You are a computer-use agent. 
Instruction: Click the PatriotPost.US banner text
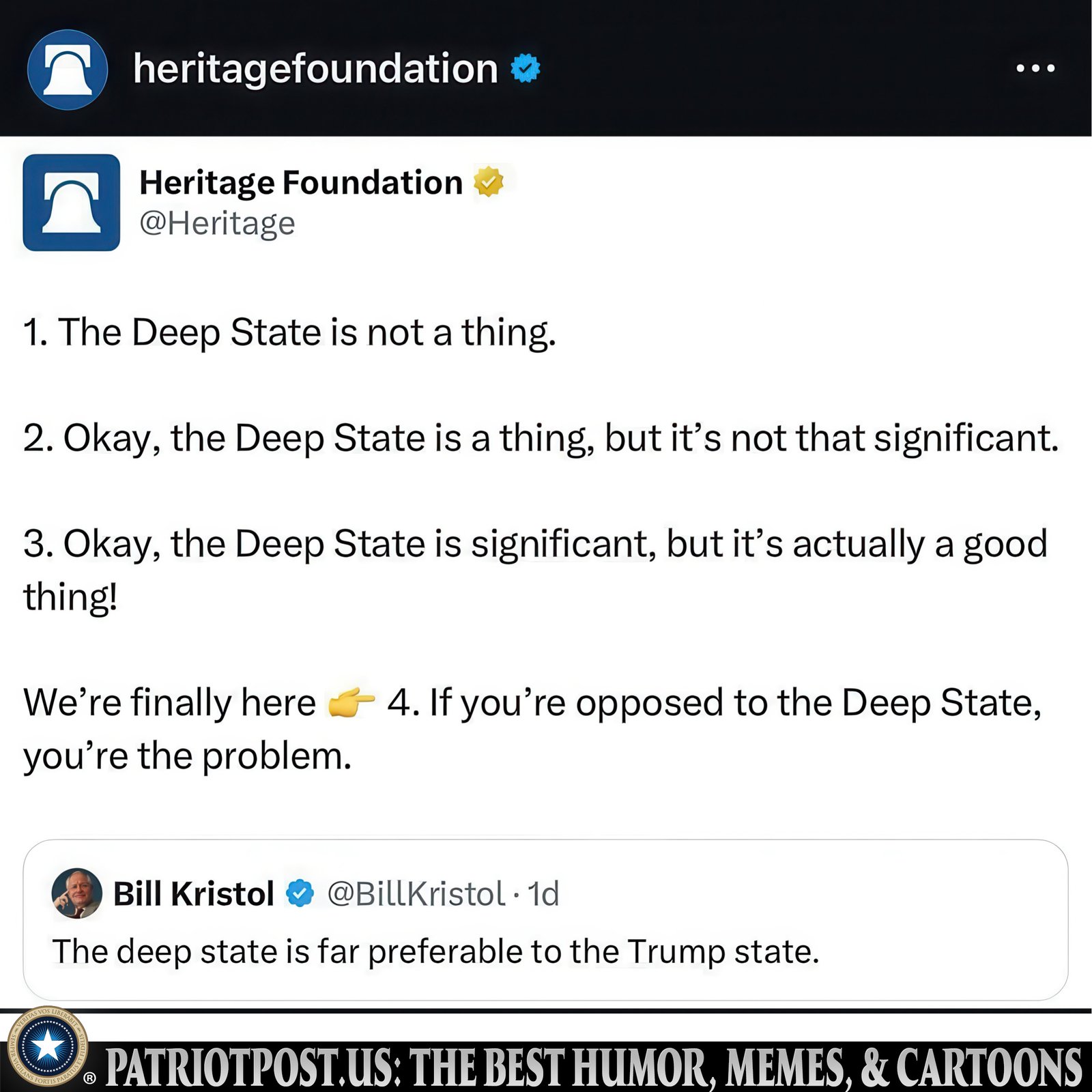[x=594, y=1067]
